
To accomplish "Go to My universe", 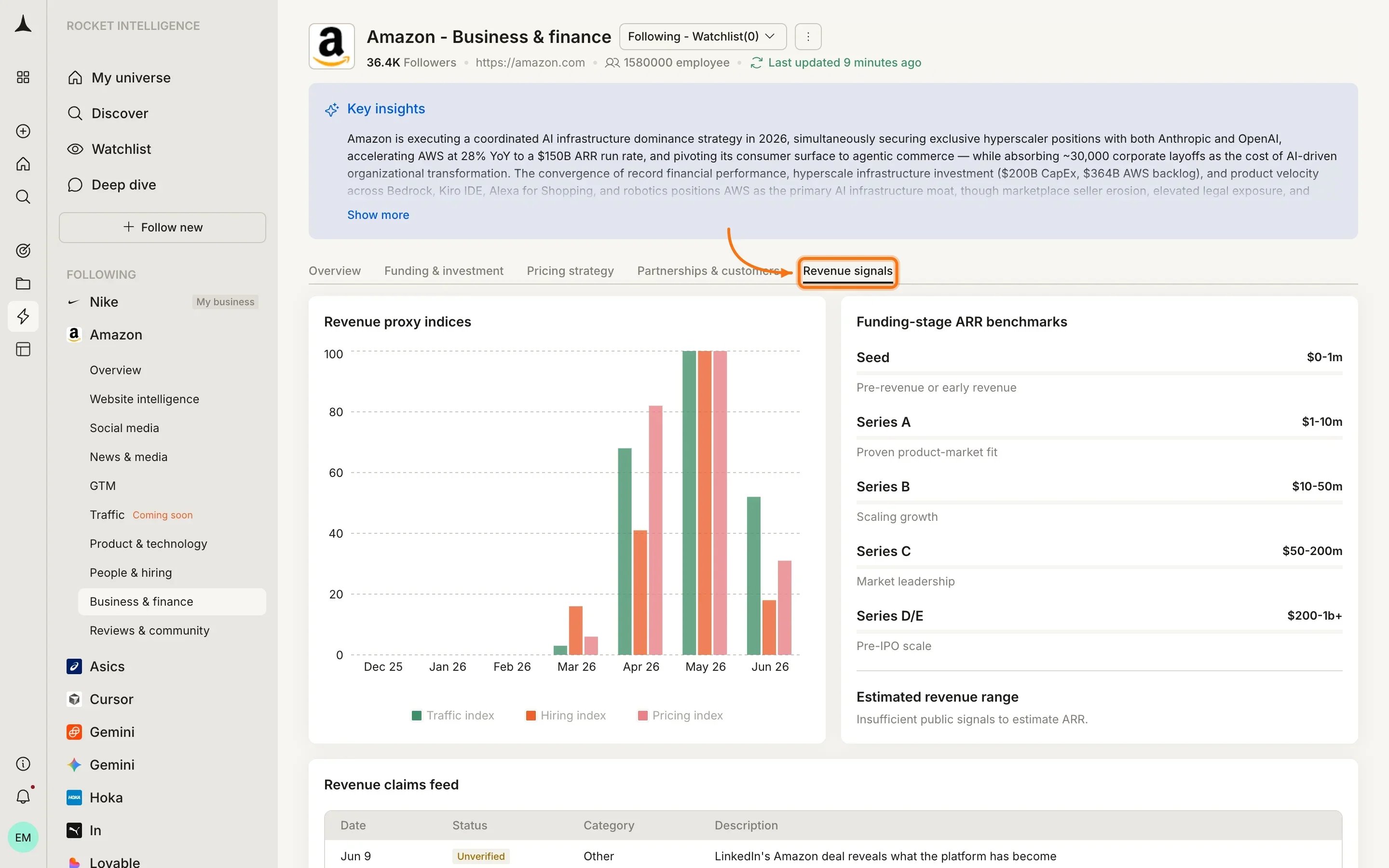I will pos(131,78).
